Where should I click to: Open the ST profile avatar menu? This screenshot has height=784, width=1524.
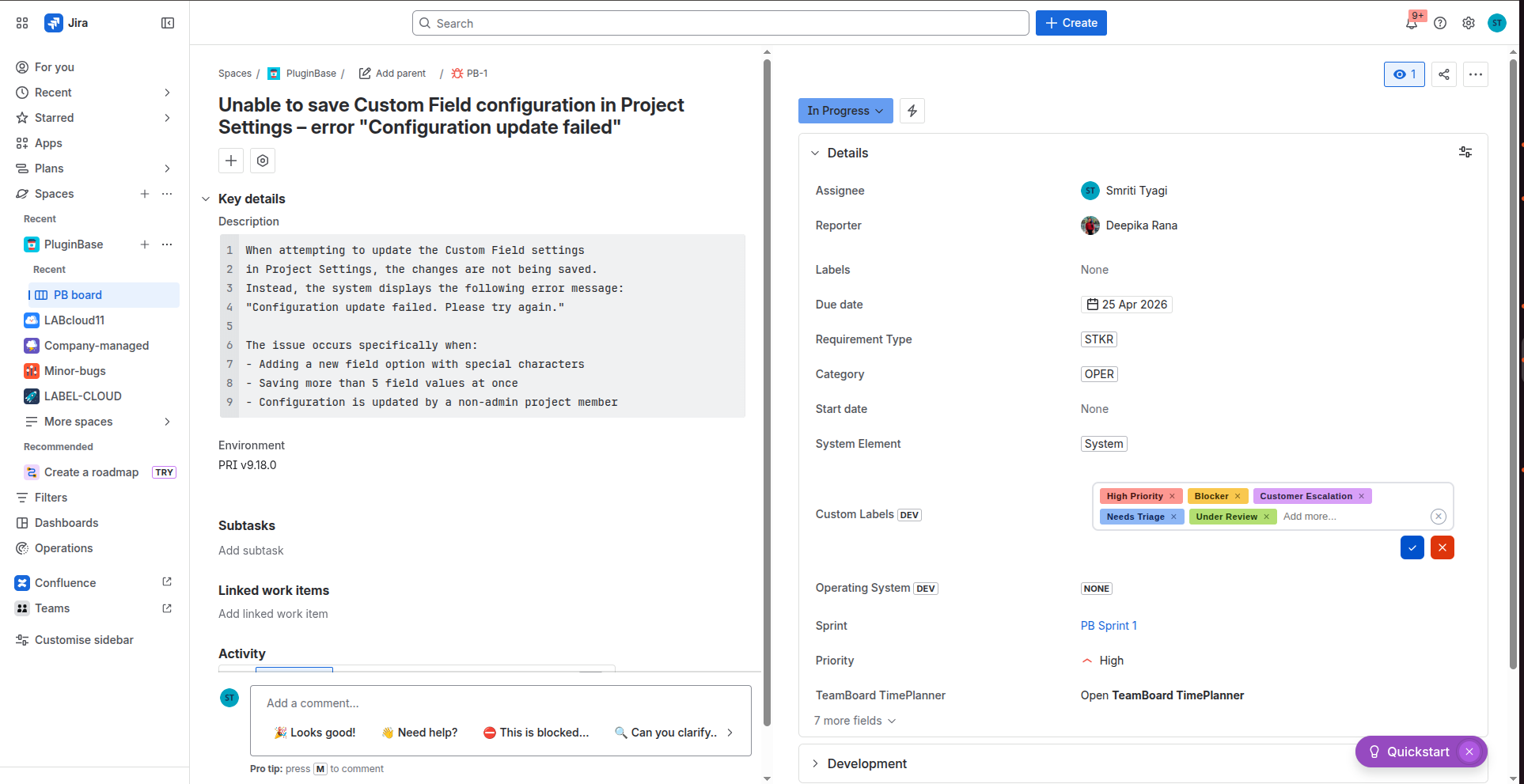[1497, 23]
